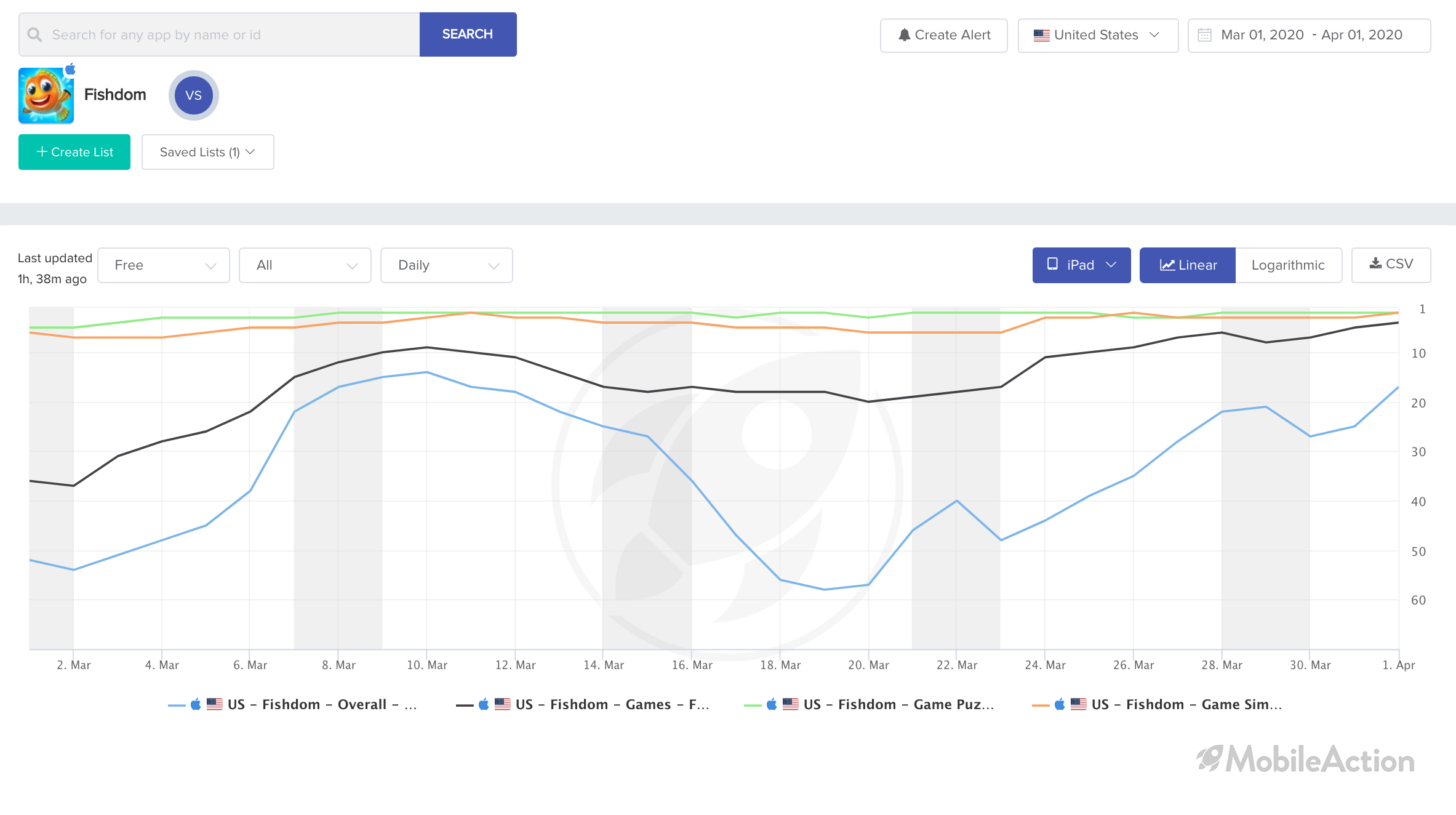Click the calendar icon in date range
The height and width of the screenshot is (815, 1456).
(1204, 35)
